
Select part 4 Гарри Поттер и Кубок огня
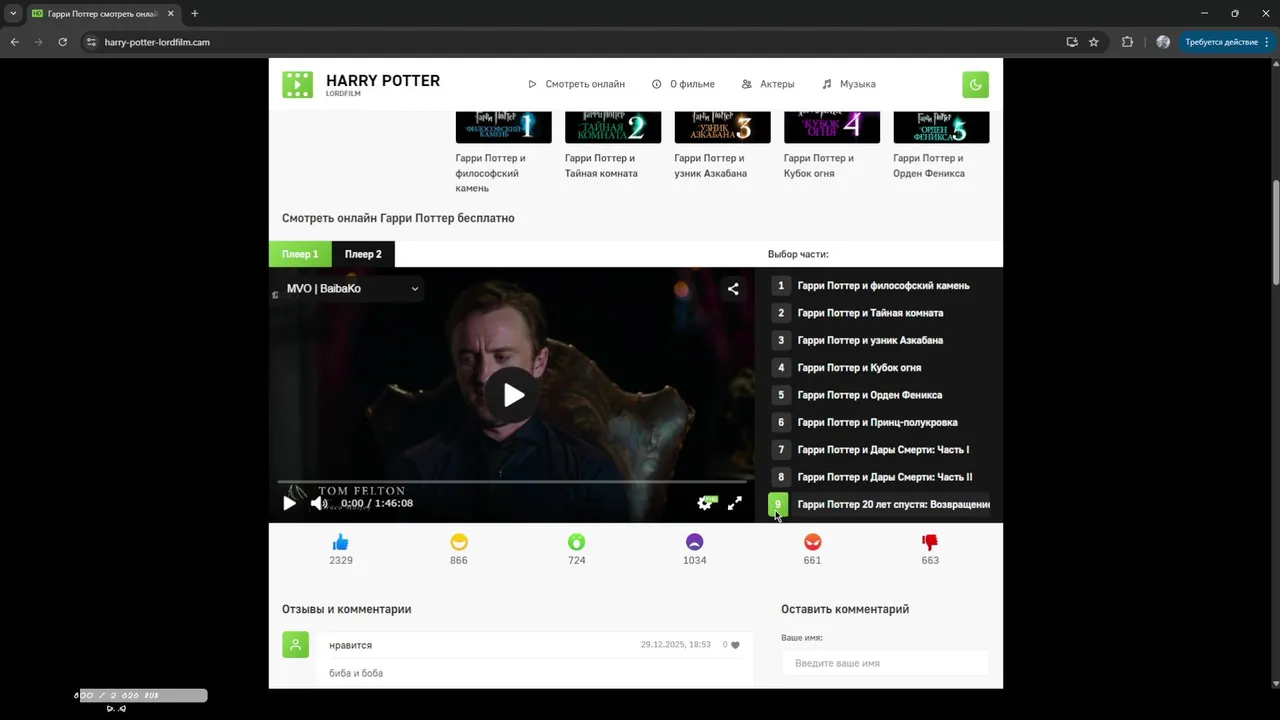(x=880, y=367)
